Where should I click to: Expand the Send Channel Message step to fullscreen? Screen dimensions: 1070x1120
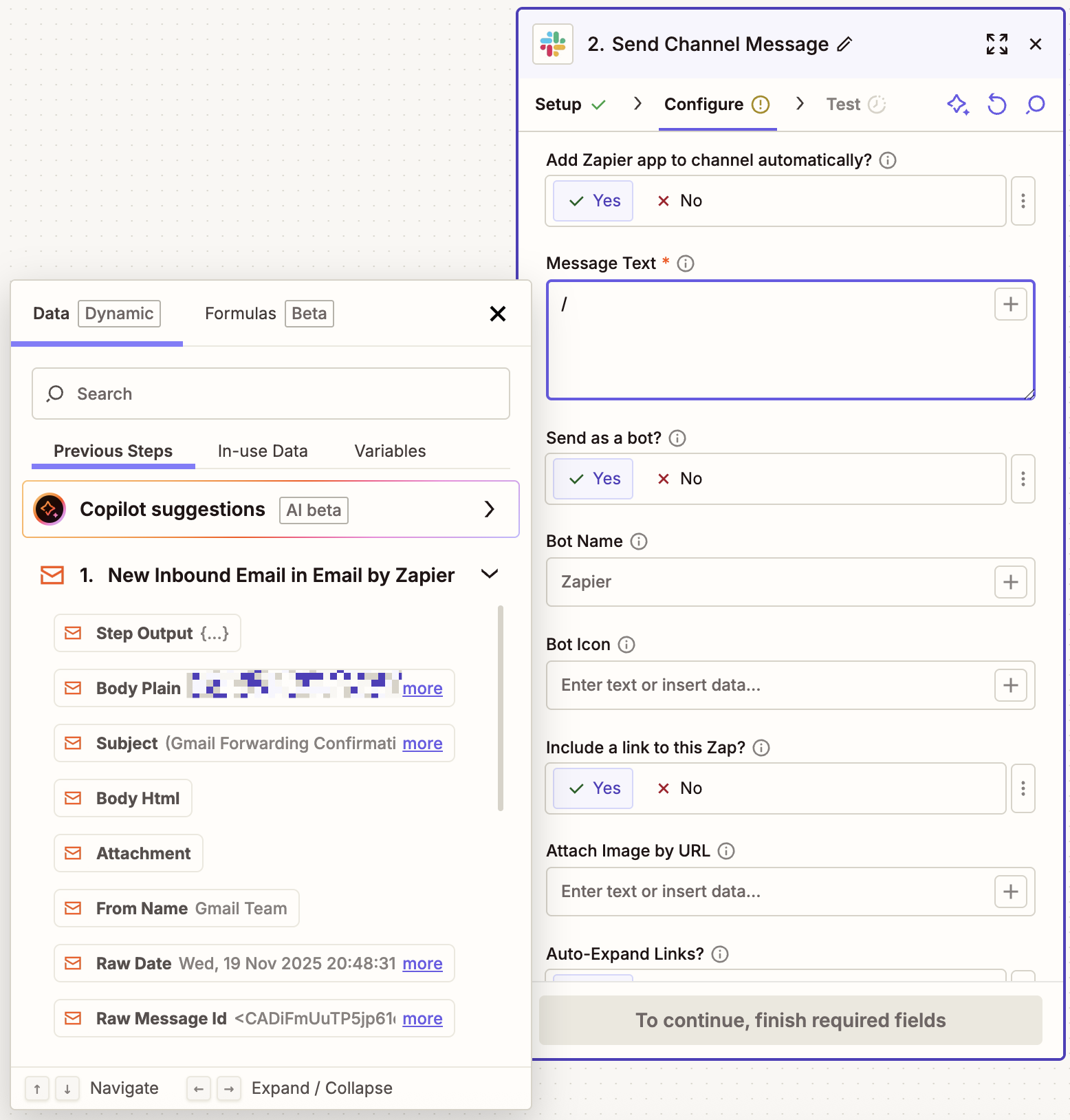[x=997, y=43]
